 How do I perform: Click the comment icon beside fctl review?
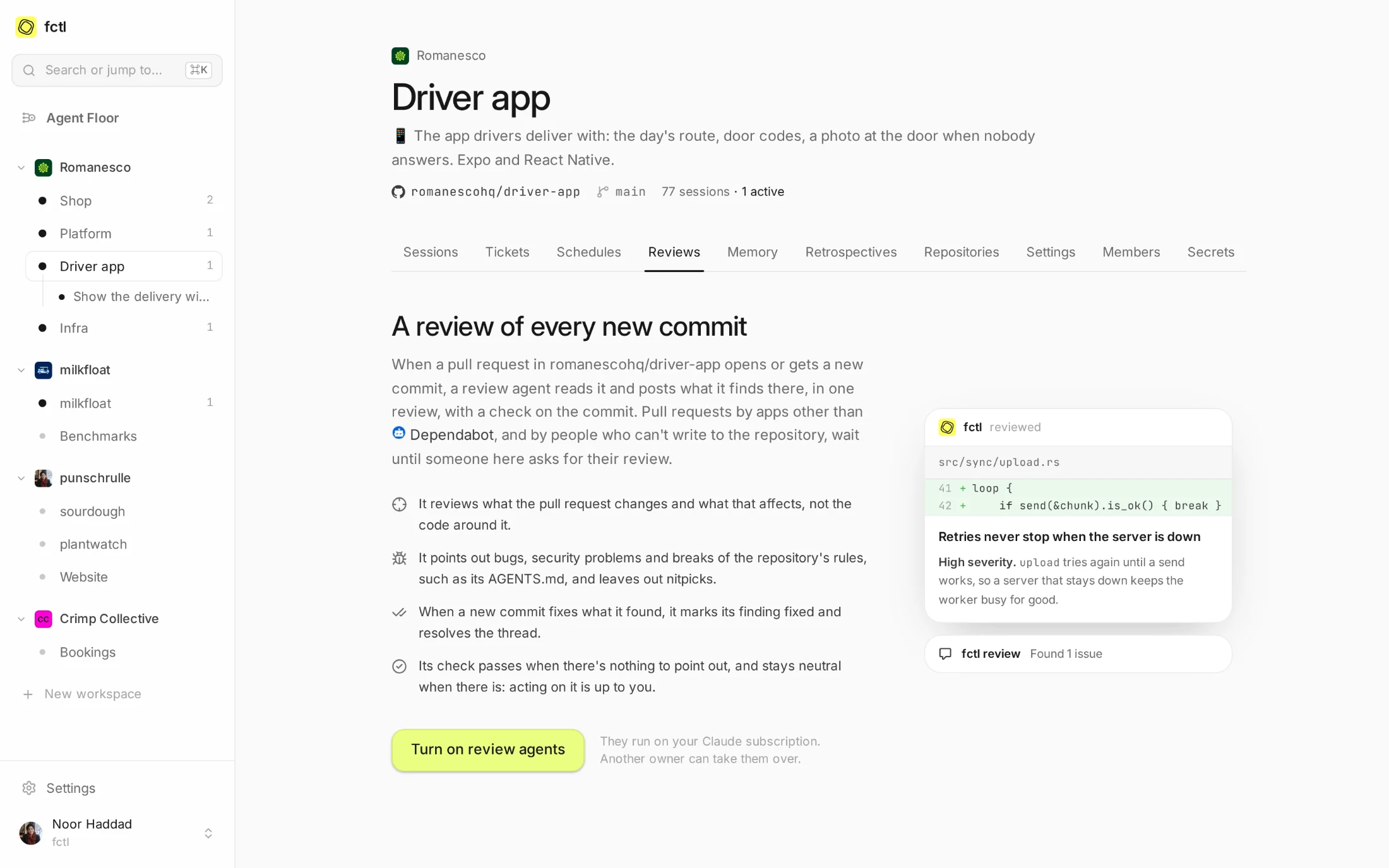pyautogui.click(x=945, y=653)
